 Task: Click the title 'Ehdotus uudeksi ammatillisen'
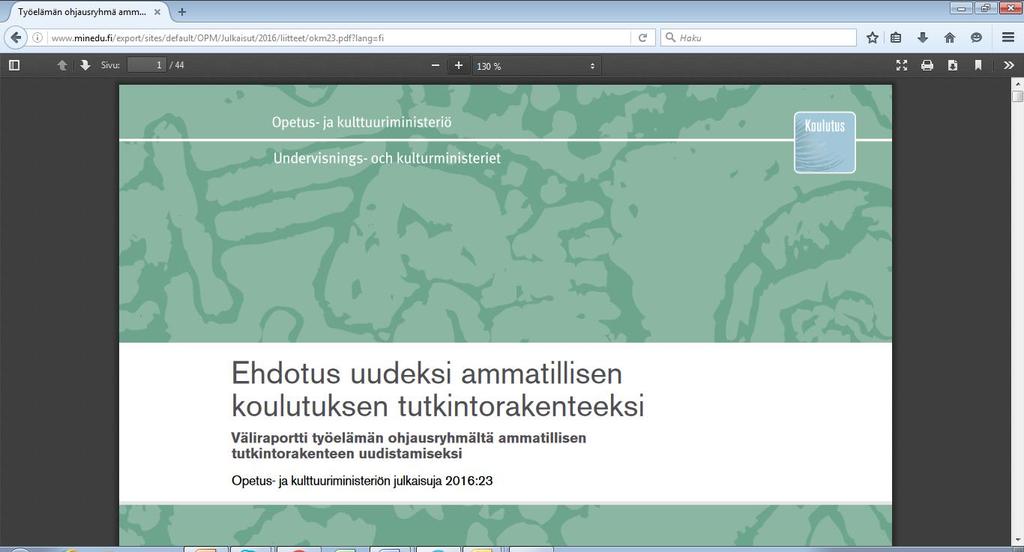(427, 374)
